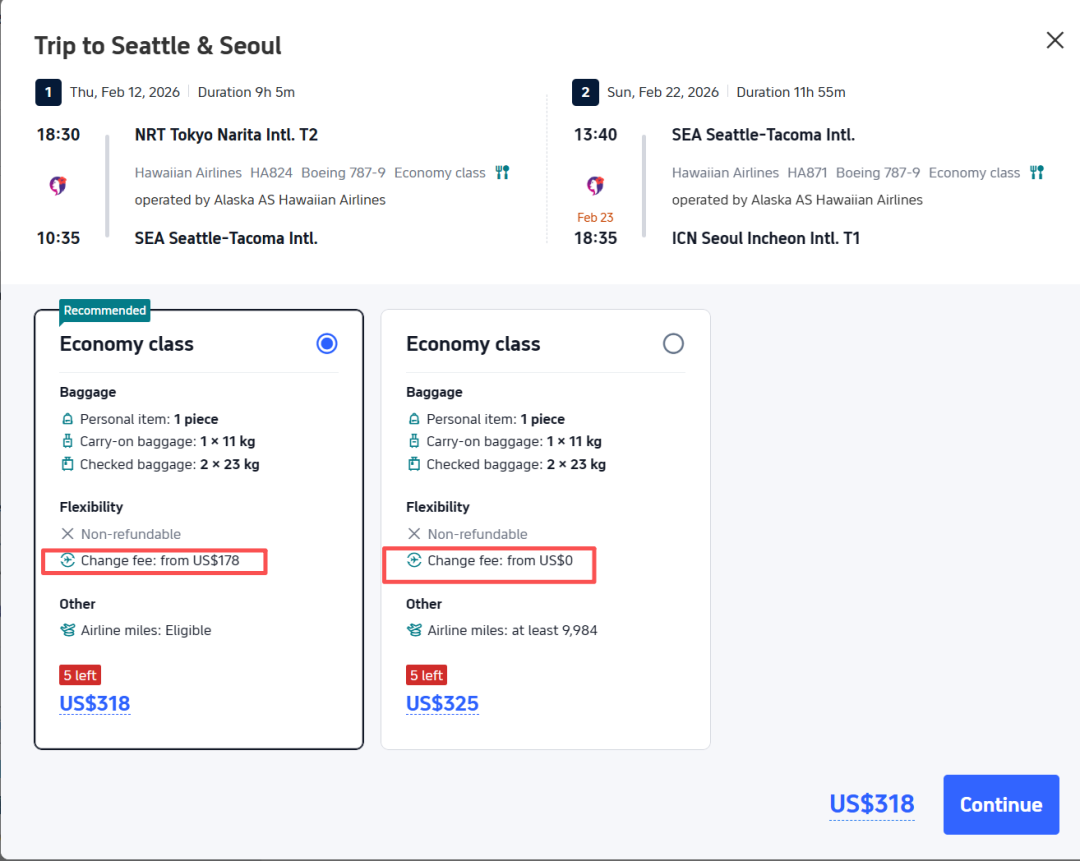Click airline miles icon for 9,984 miles
The height and width of the screenshot is (861, 1080).
click(x=414, y=631)
